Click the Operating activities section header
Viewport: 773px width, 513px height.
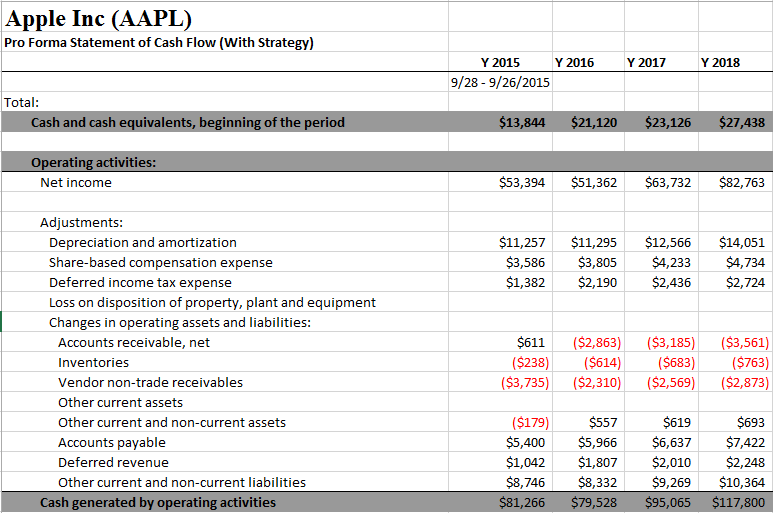tap(94, 162)
